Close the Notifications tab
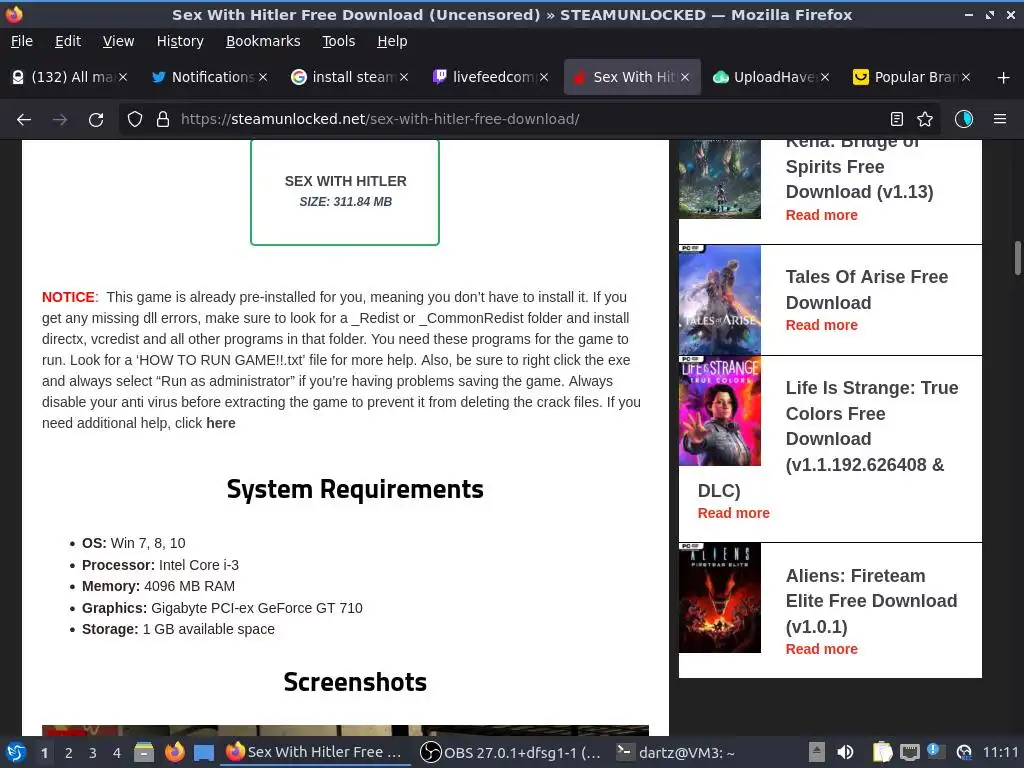Screen dimensions: 1024x768 pyautogui.click(x=263, y=77)
